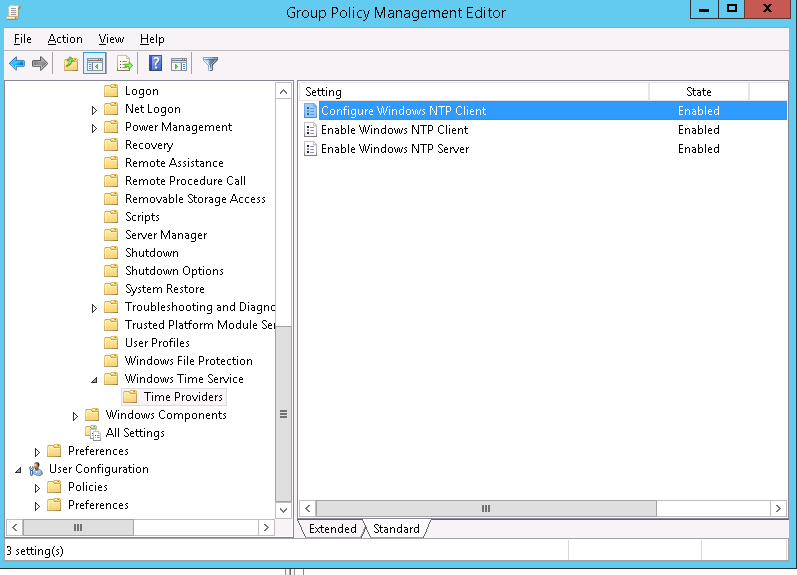Click the tree pane vertical scrollbar thumb
Viewport: 797px width, 575px height.
coord(284,414)
